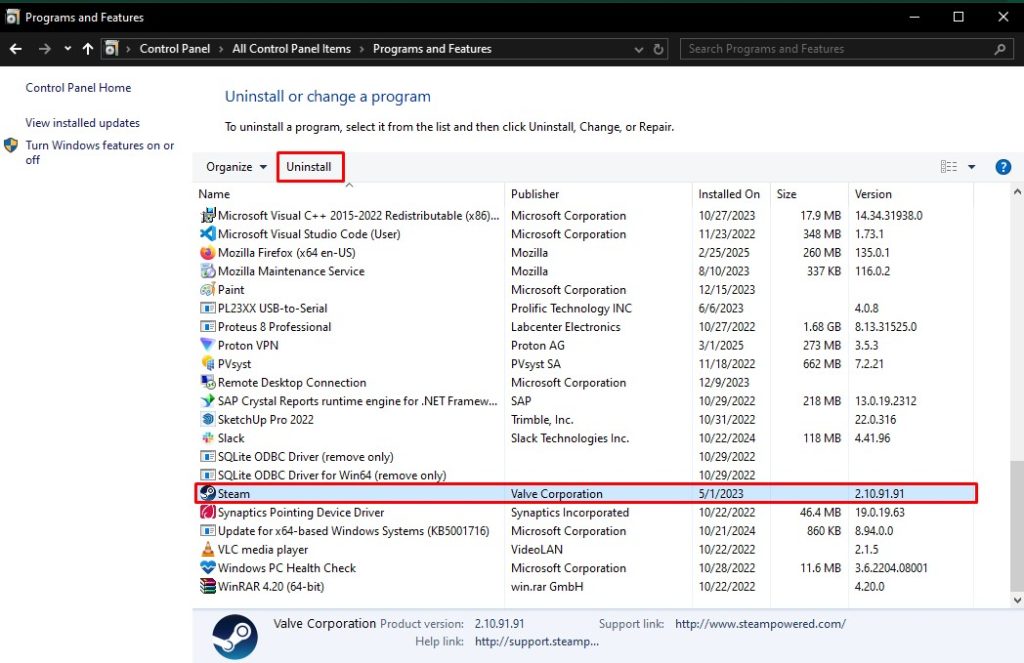The image size is (1024, 663).
Task: Click the SQLite ODBC Driver for Win64 icon
Action: point(208,475)
